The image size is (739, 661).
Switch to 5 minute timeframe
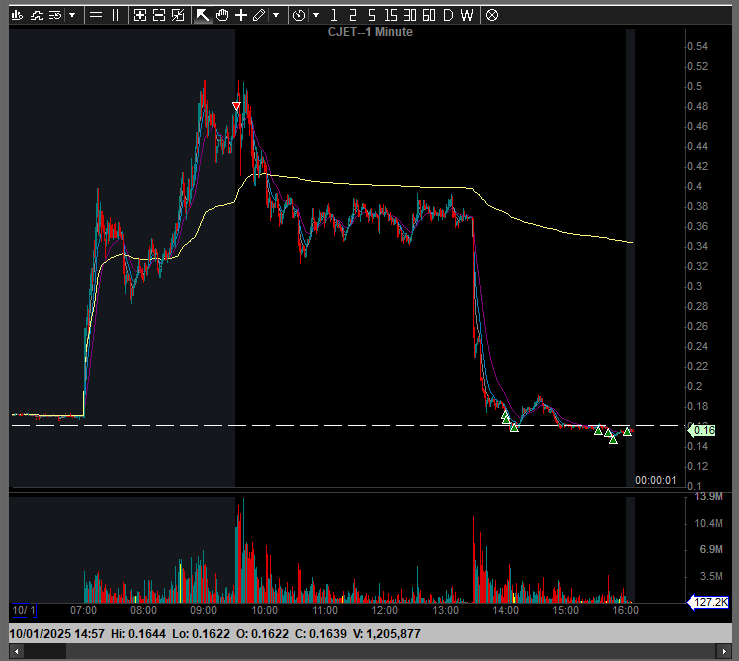pos(372,16)
